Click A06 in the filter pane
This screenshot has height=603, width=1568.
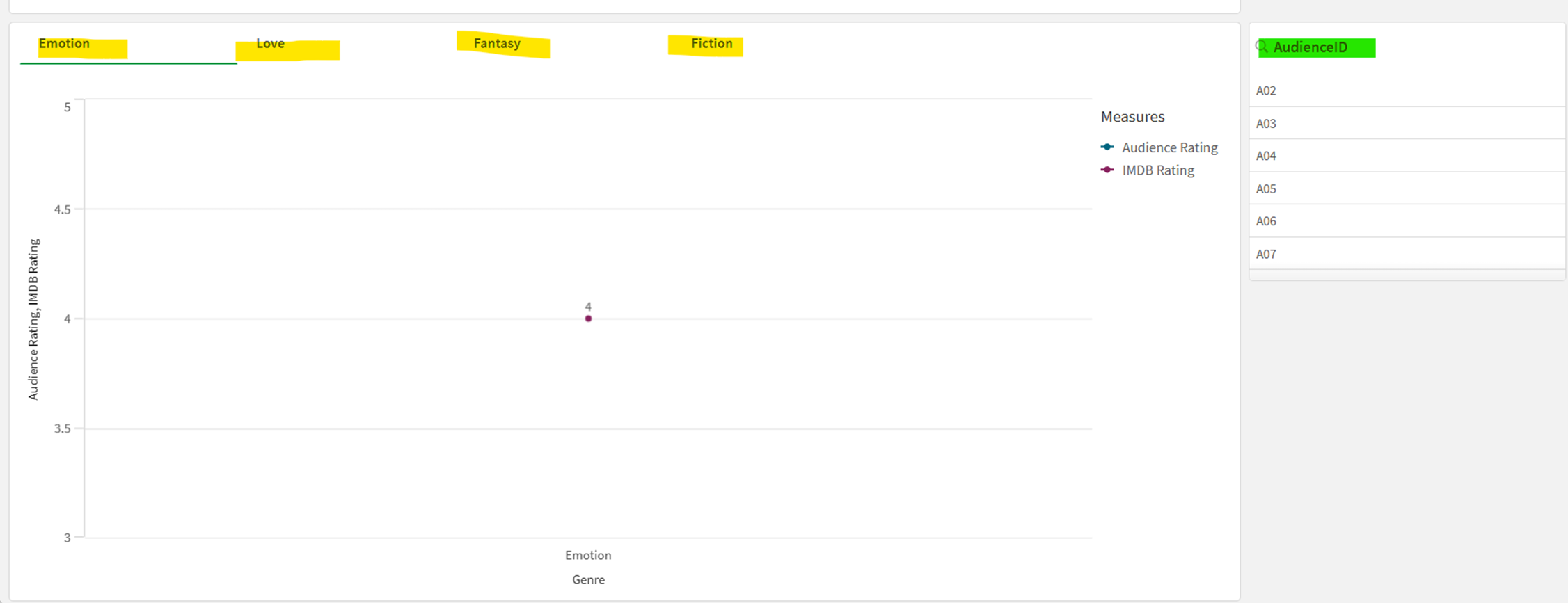[x=1266, y=221]
